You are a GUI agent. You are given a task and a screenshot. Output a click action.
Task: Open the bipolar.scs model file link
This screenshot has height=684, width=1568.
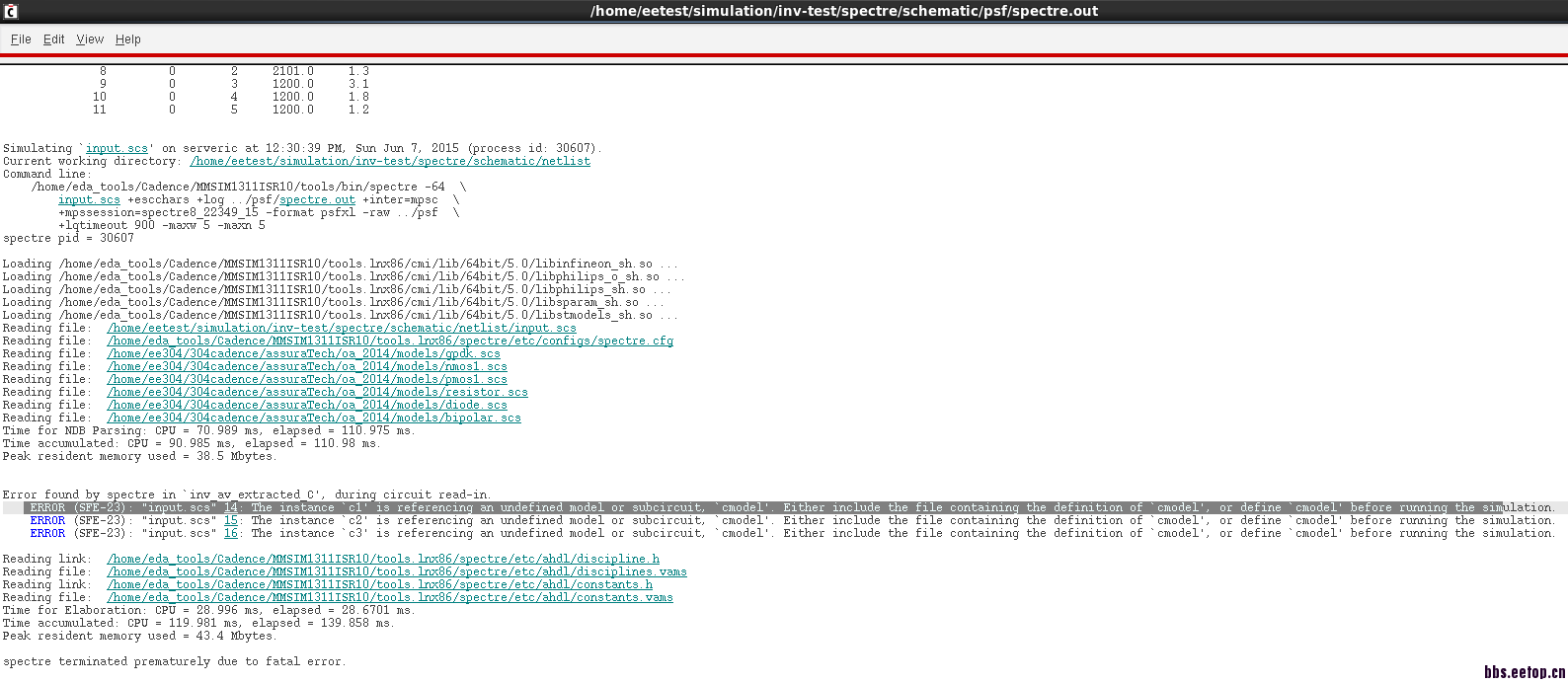pyautogui.click(x=314, y=418)
